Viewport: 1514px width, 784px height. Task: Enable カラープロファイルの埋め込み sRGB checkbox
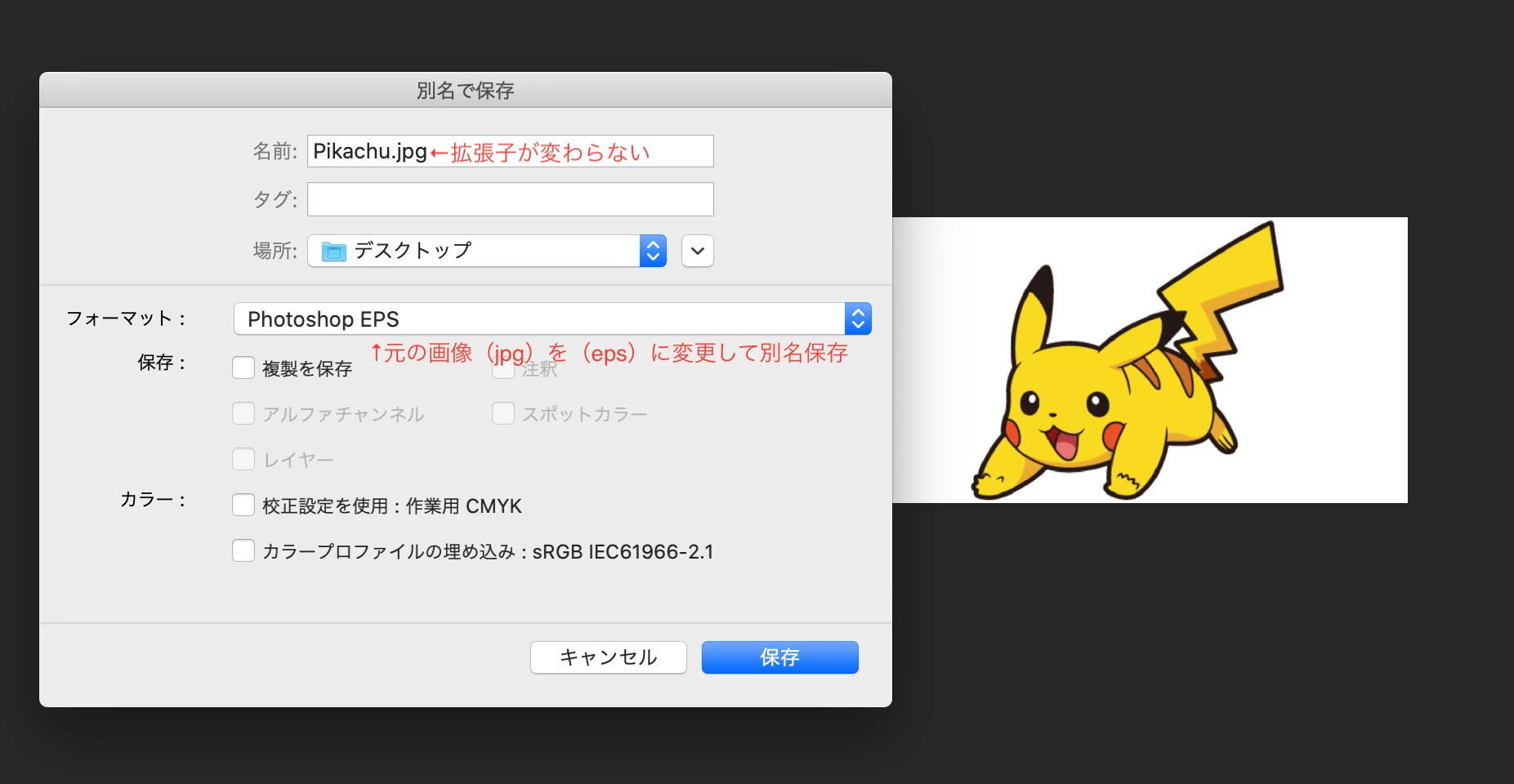(x=243, y=550)
